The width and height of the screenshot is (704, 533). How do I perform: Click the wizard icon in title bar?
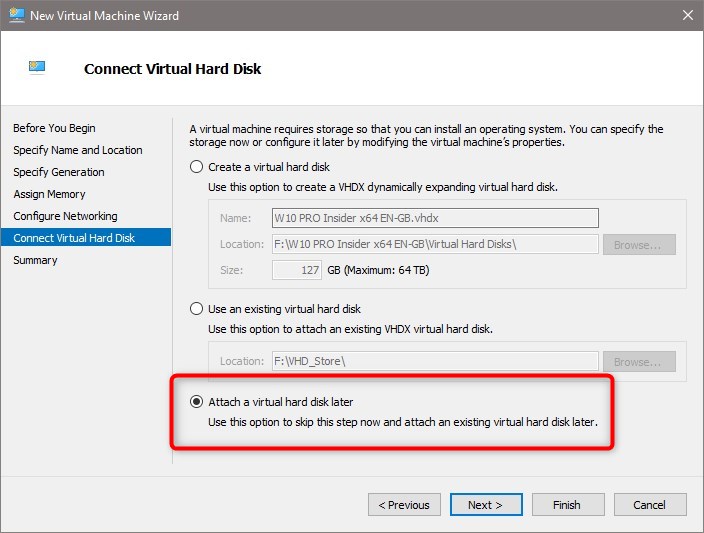pyautogui.click(x=17, y=15)
